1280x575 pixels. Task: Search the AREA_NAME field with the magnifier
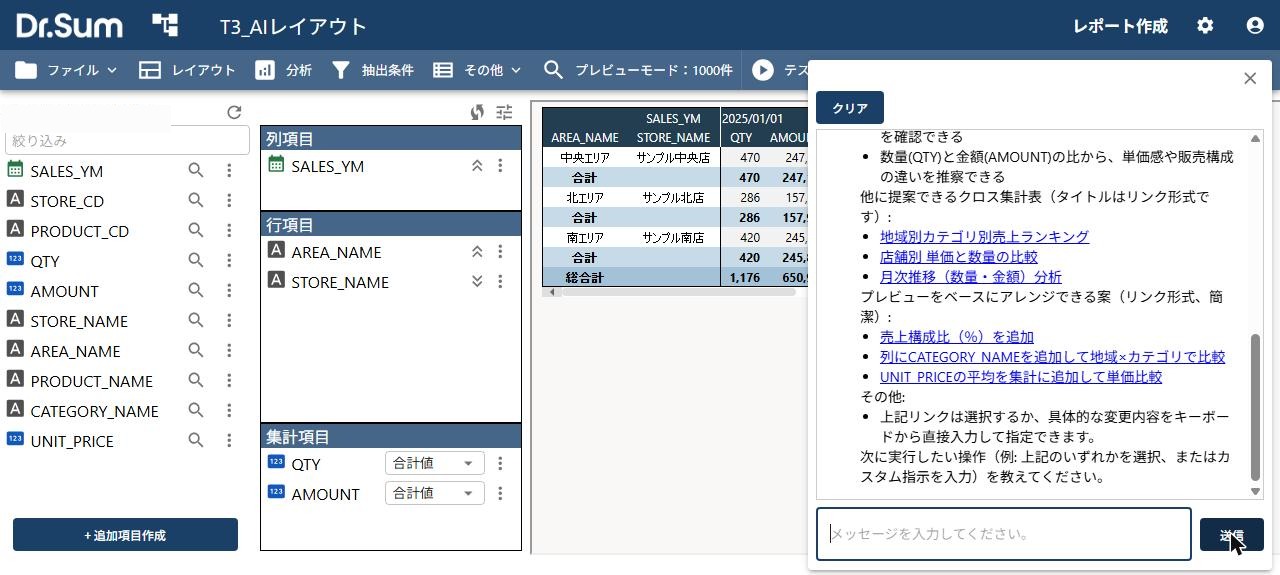click(x=196, y=351)
